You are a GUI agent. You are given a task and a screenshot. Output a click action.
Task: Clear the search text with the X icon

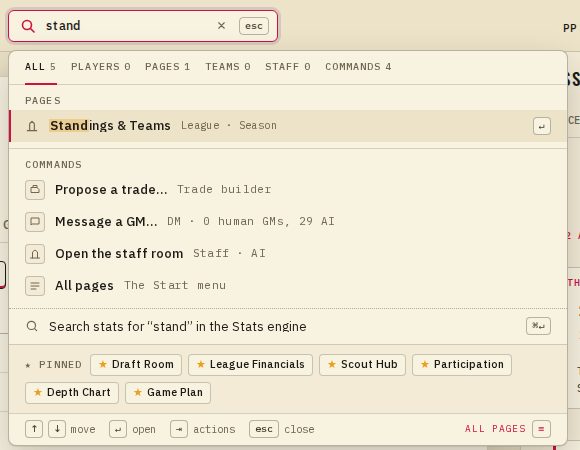[221, 26]
